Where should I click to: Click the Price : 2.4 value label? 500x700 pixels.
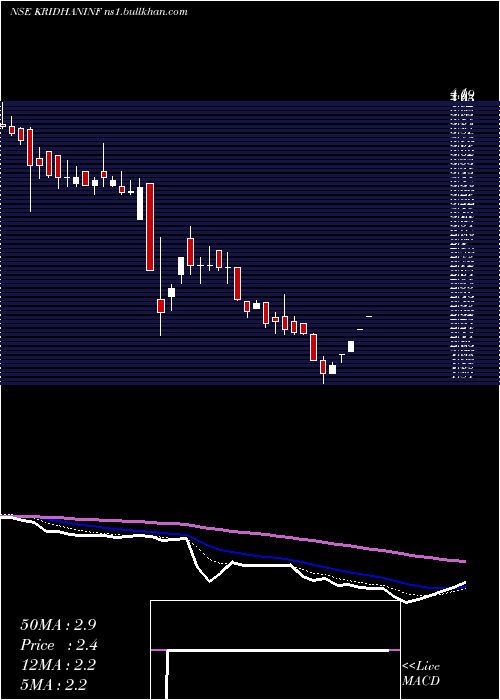pyautogui.click(x=59, y=645)
